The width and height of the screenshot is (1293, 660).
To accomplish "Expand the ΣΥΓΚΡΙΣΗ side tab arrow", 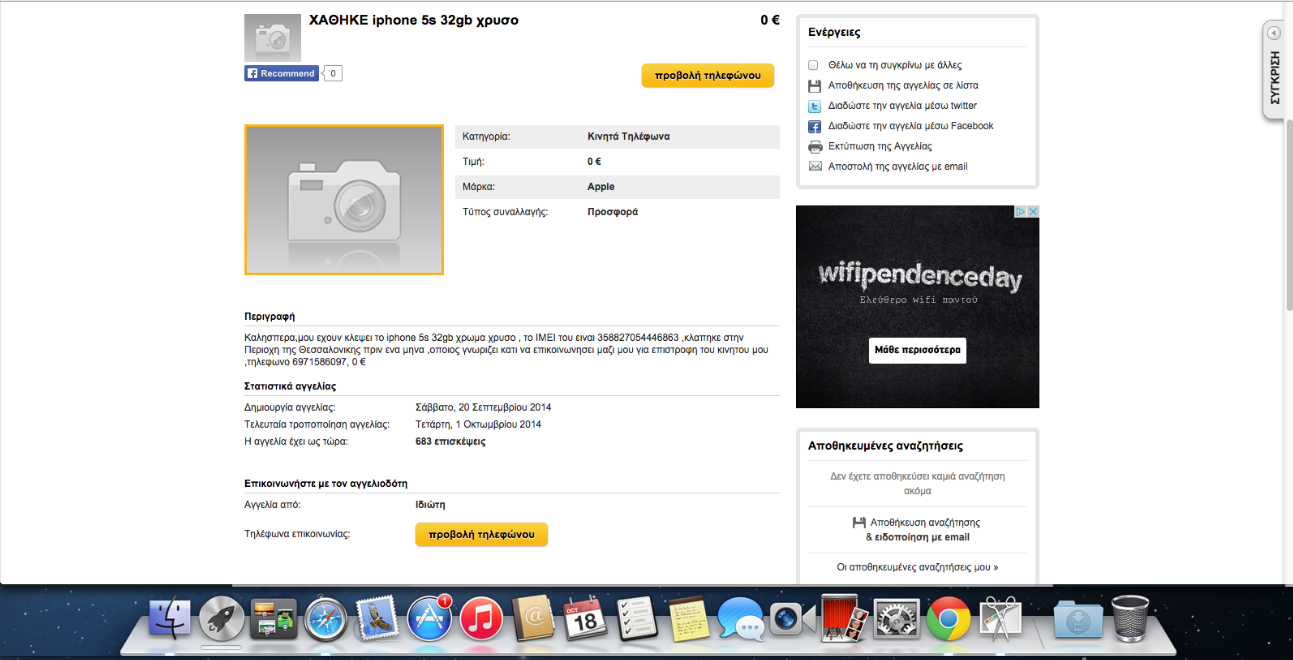I will (1274, 33).
